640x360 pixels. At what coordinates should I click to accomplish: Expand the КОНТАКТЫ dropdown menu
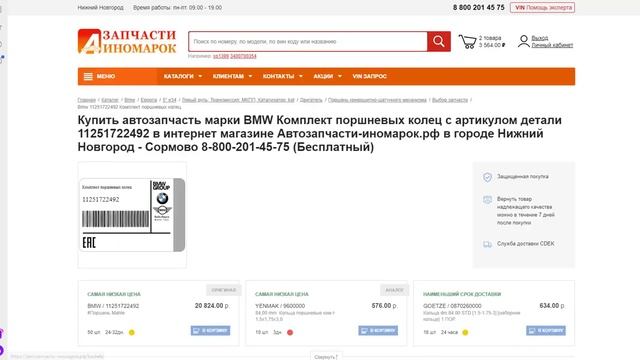[x=282, y=76]
